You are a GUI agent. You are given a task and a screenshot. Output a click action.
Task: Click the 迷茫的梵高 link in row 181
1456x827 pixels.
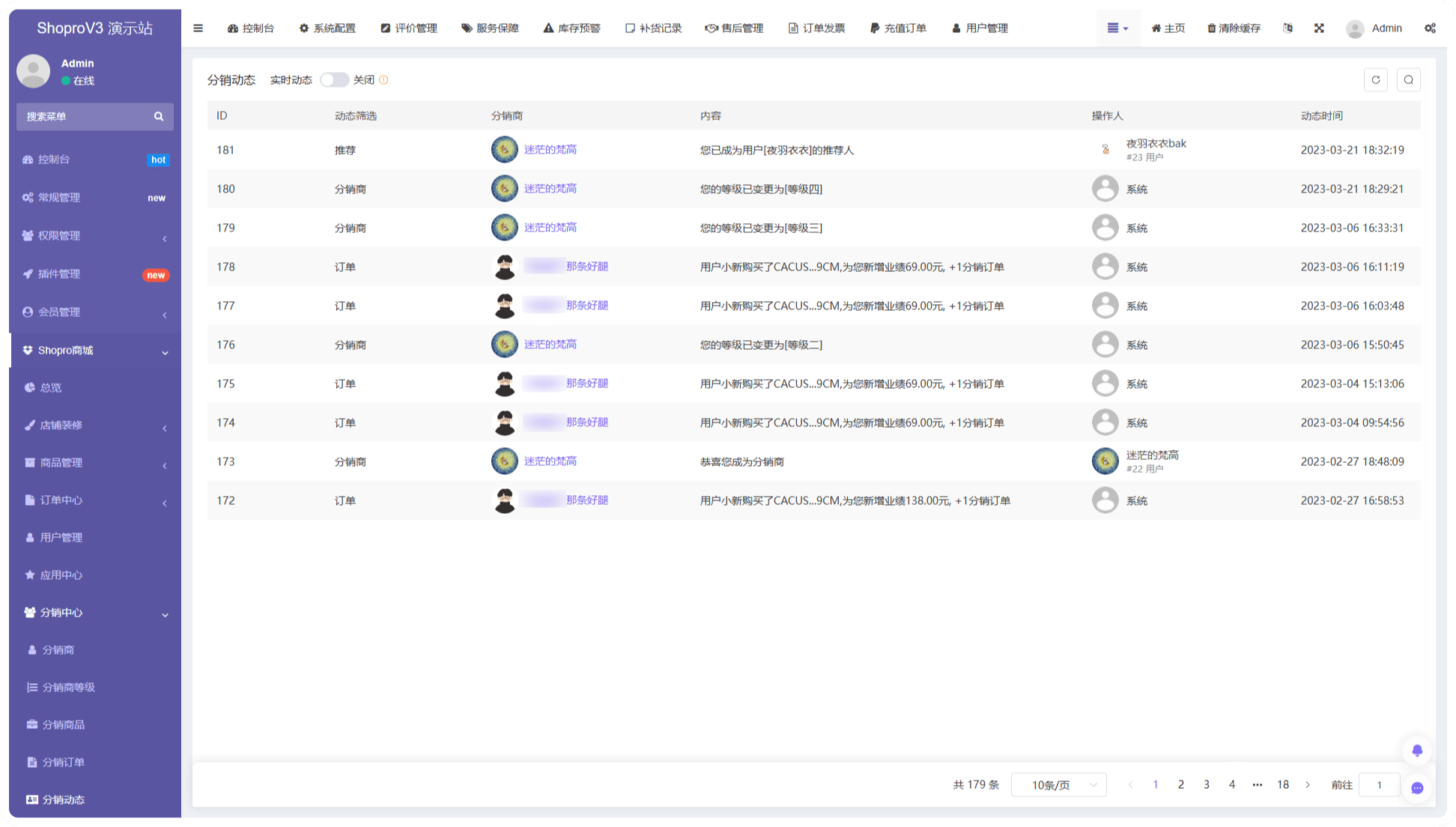point(550,150)
